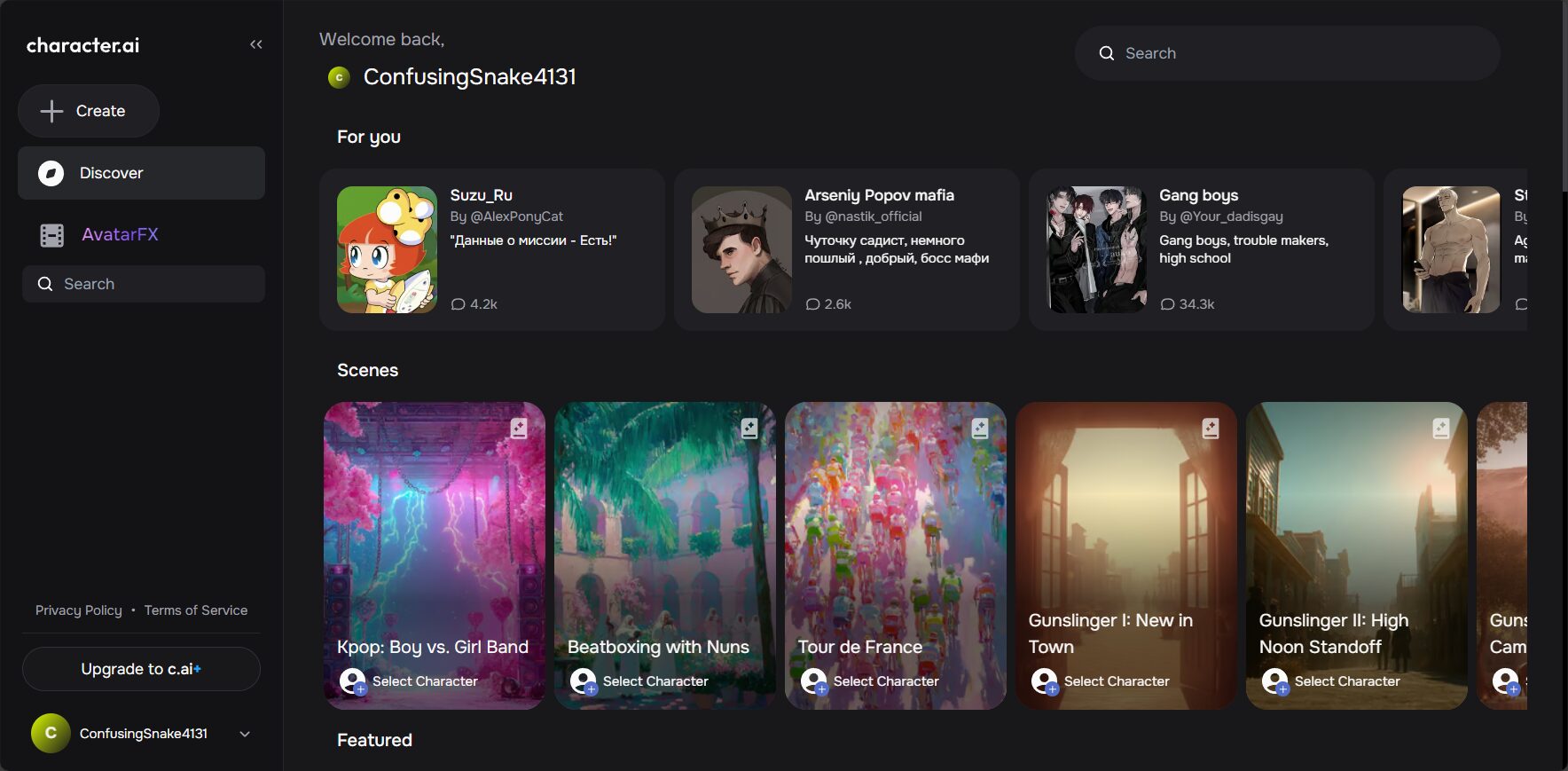Click the add-character avatar icon on Beatboxing scene
The width and height of the screenshot is (1568, 771).
click(x=584, y=681)
